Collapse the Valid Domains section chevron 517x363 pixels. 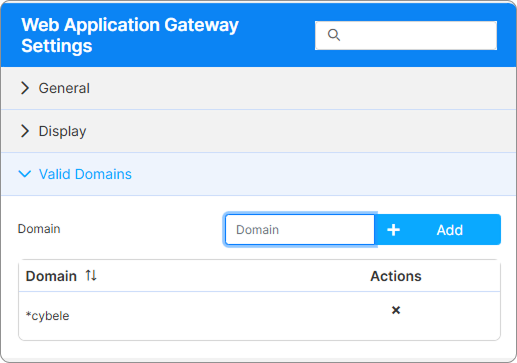click(x=25, y=174)
